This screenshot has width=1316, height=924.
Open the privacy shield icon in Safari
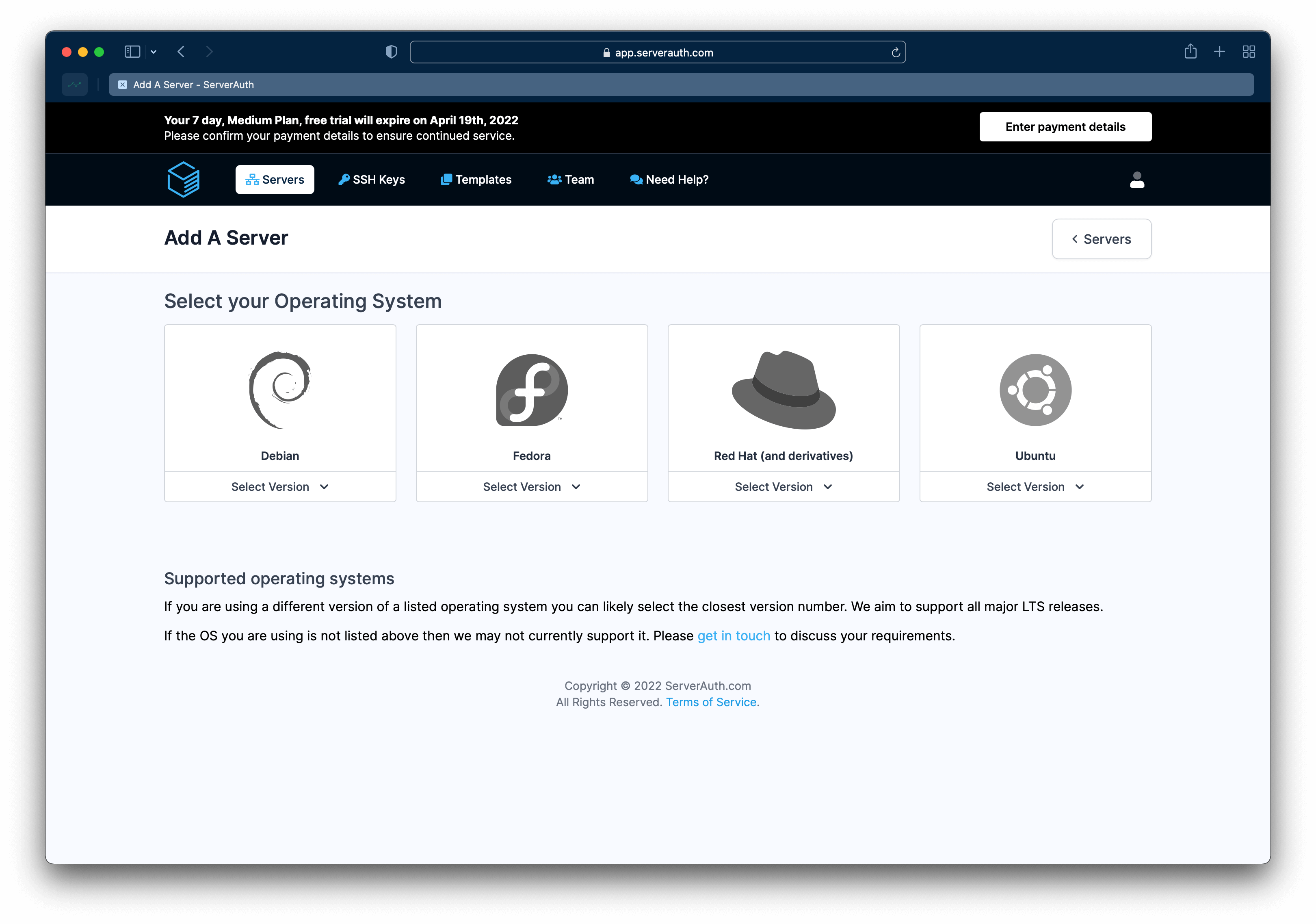coord(392,52)
